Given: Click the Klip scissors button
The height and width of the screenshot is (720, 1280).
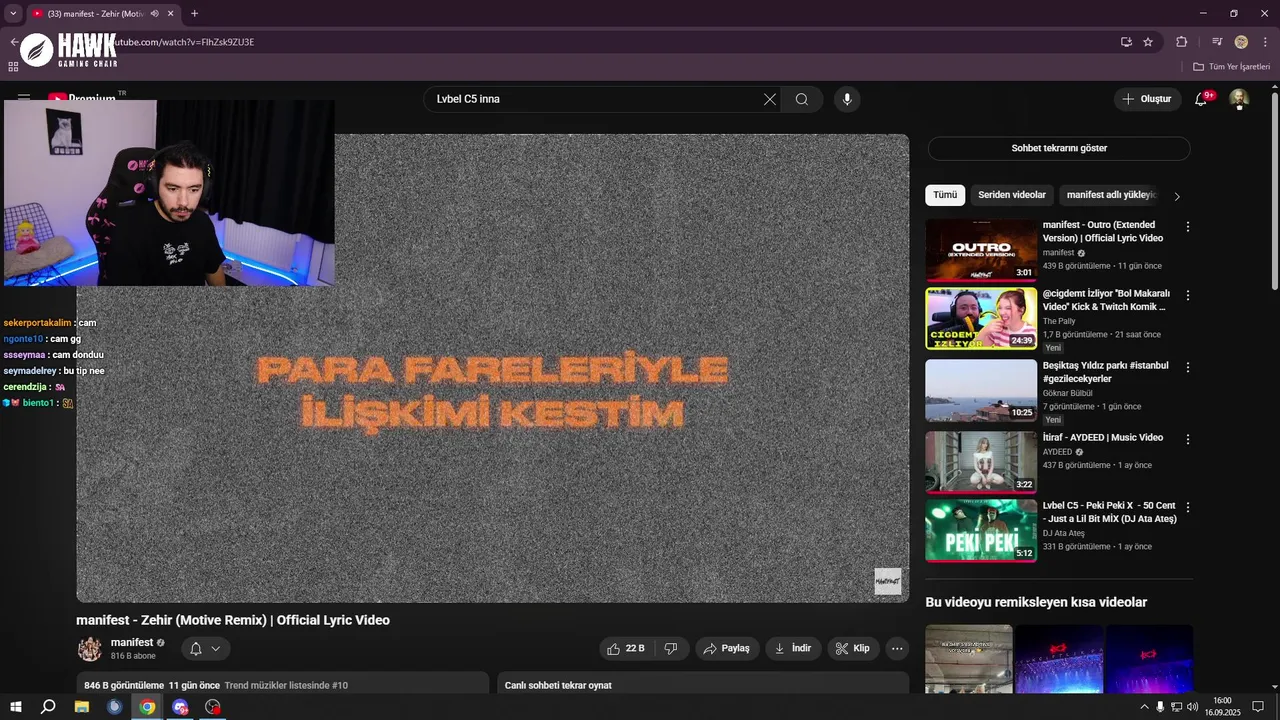Looking at the screenshot, I should tap(853, 648).
